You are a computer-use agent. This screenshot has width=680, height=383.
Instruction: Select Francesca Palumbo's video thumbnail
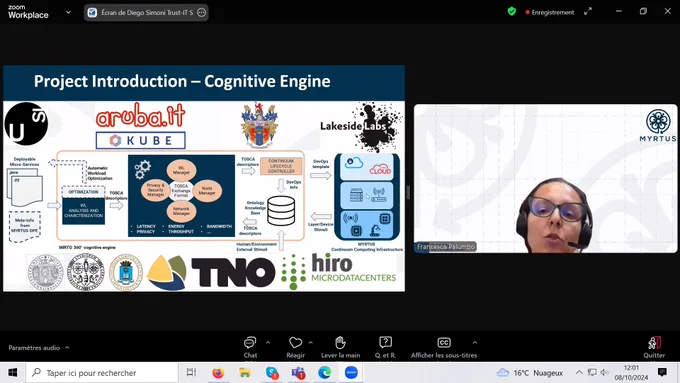(545, 178)
